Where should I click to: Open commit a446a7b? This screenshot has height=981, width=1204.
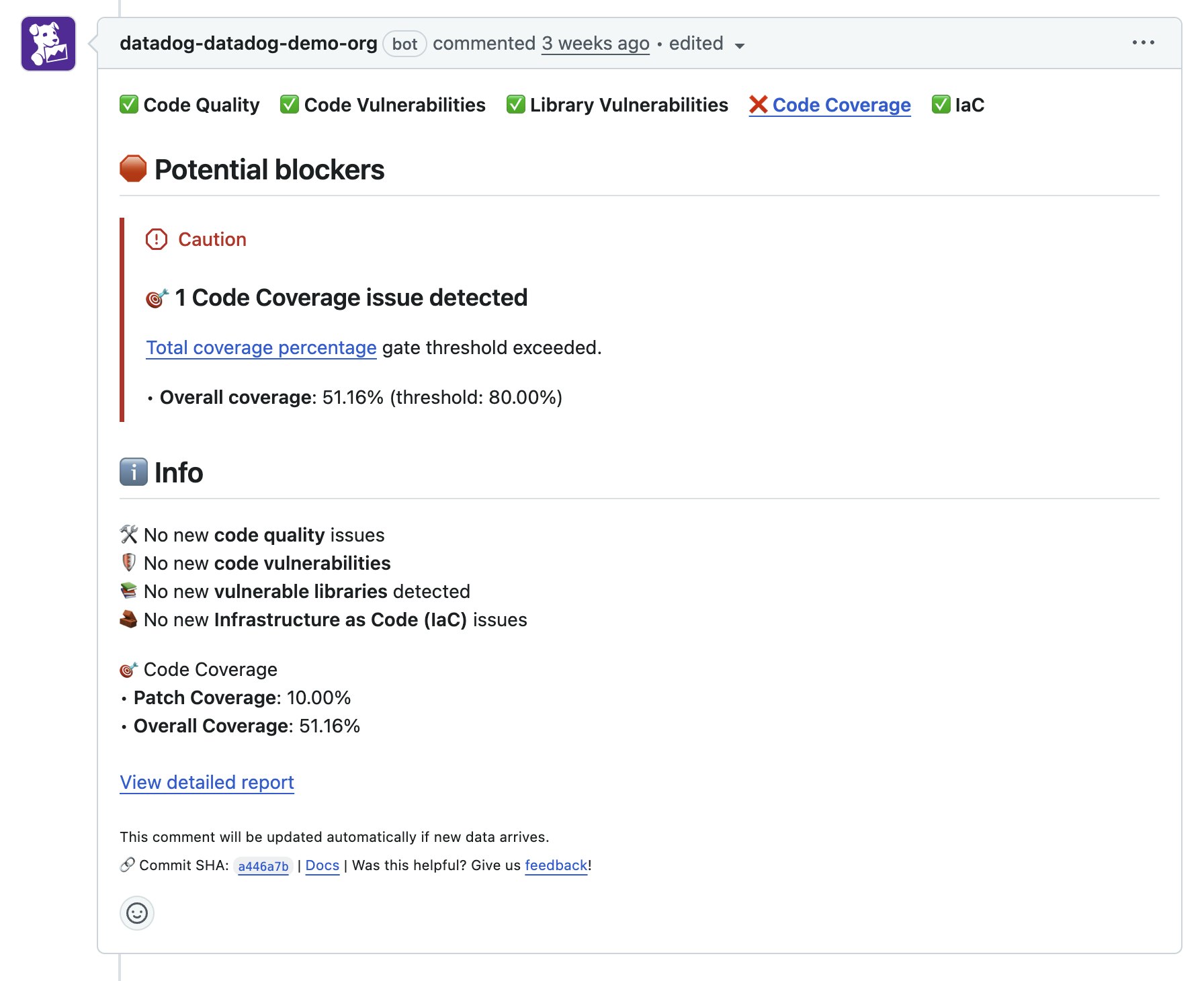[263, 866]
